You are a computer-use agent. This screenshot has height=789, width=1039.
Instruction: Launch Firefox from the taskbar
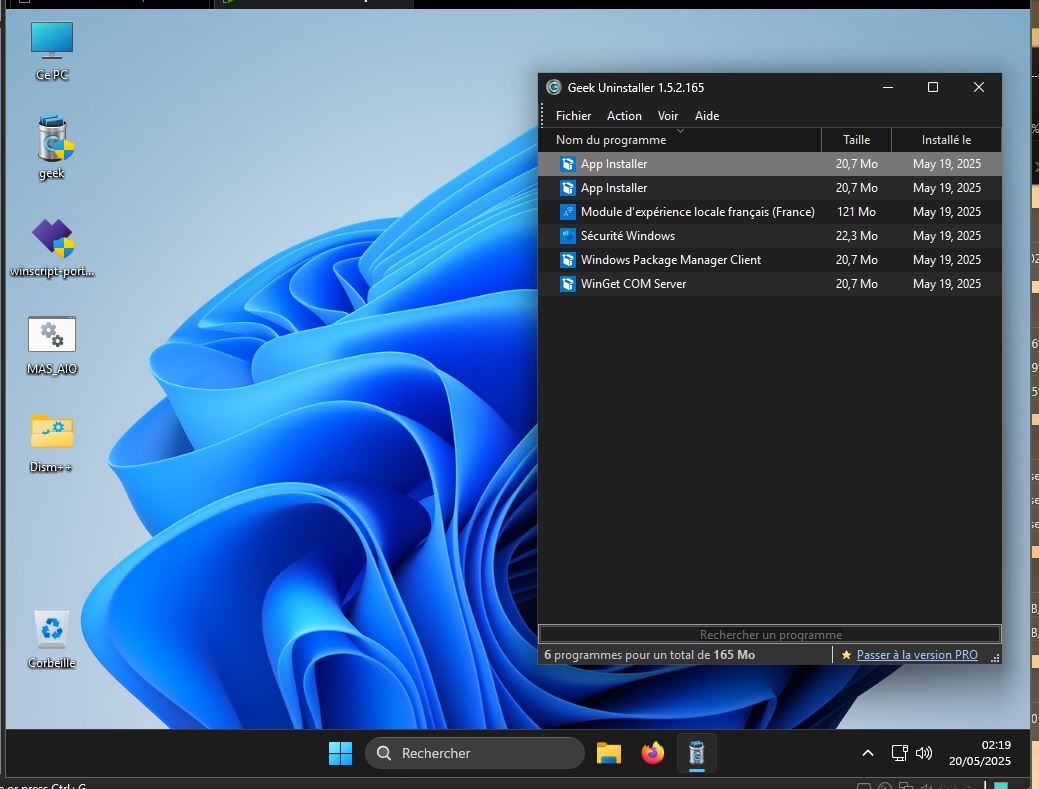click(x=653, y=753)
